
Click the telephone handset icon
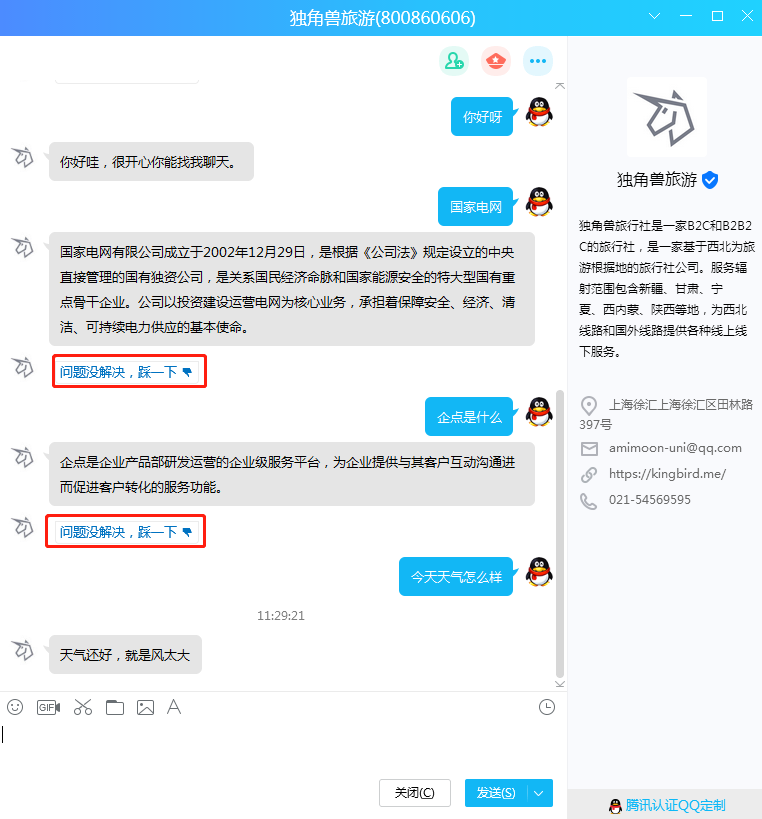coord(589,501)
